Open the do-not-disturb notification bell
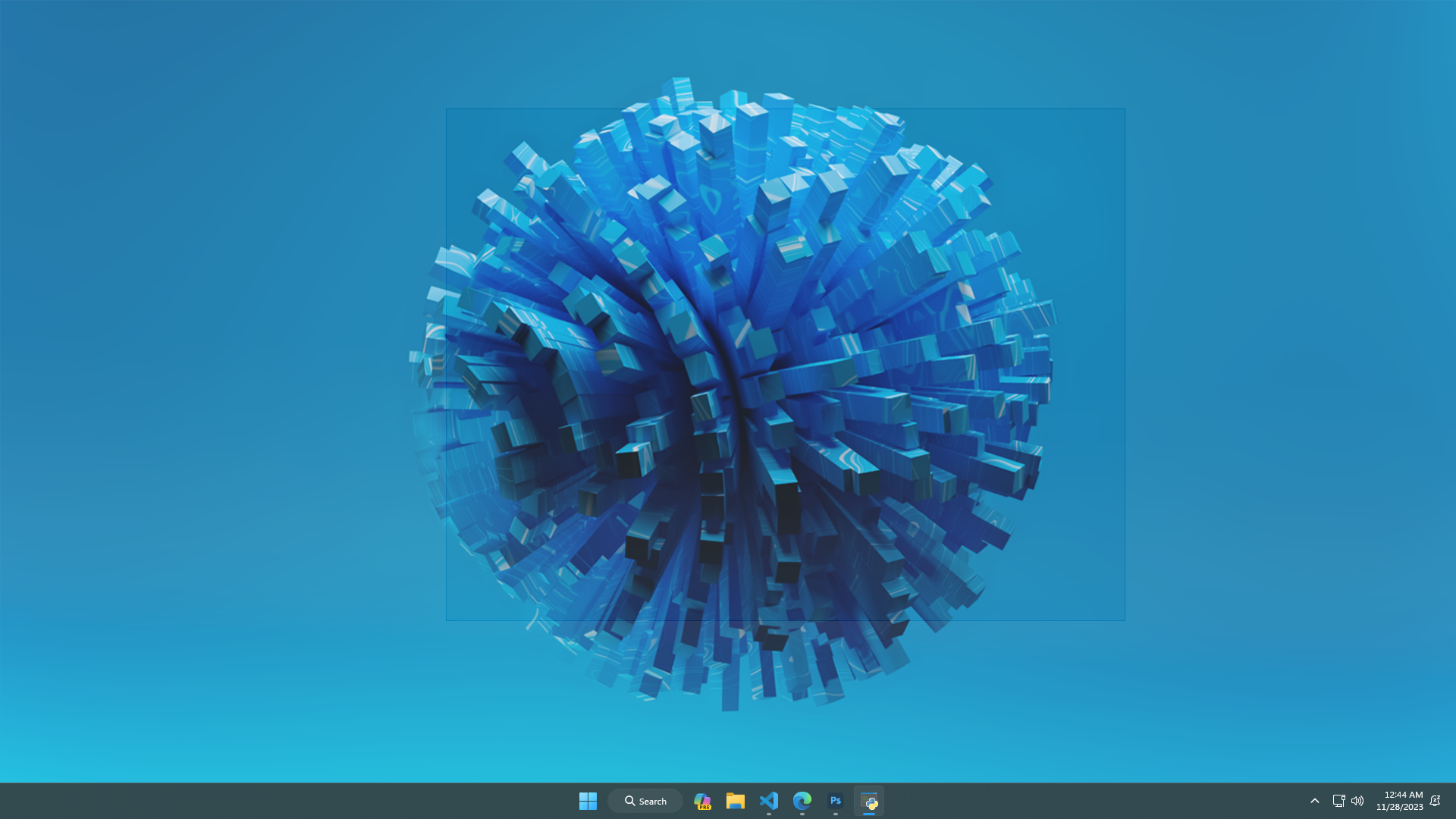Viewport: 1456px width, 819px height. coord(1435,801)
